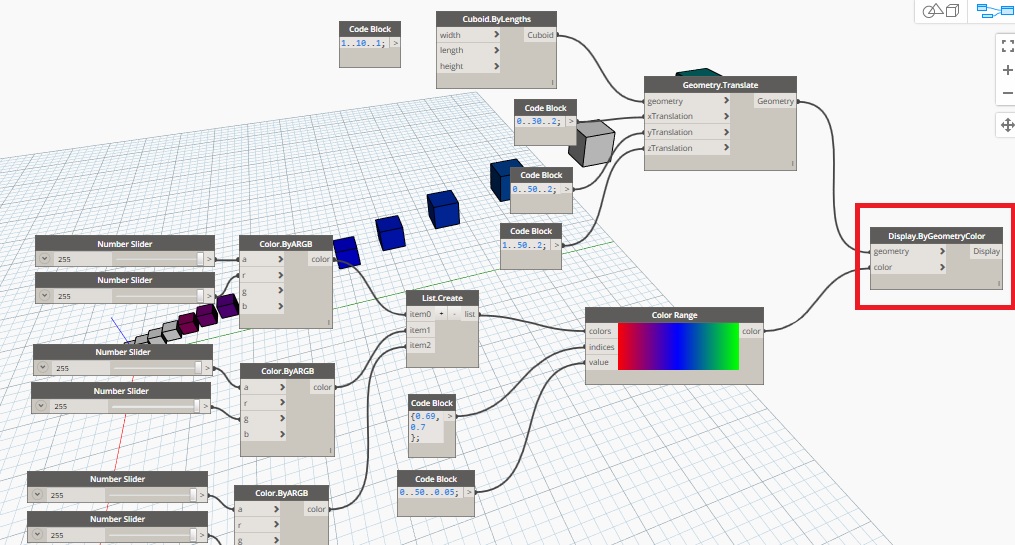The width and height of the screenshot is (1015, 545).
Task: Enable the graph view navigation icon
Action: pyautogui.click(x=994, y=11)
